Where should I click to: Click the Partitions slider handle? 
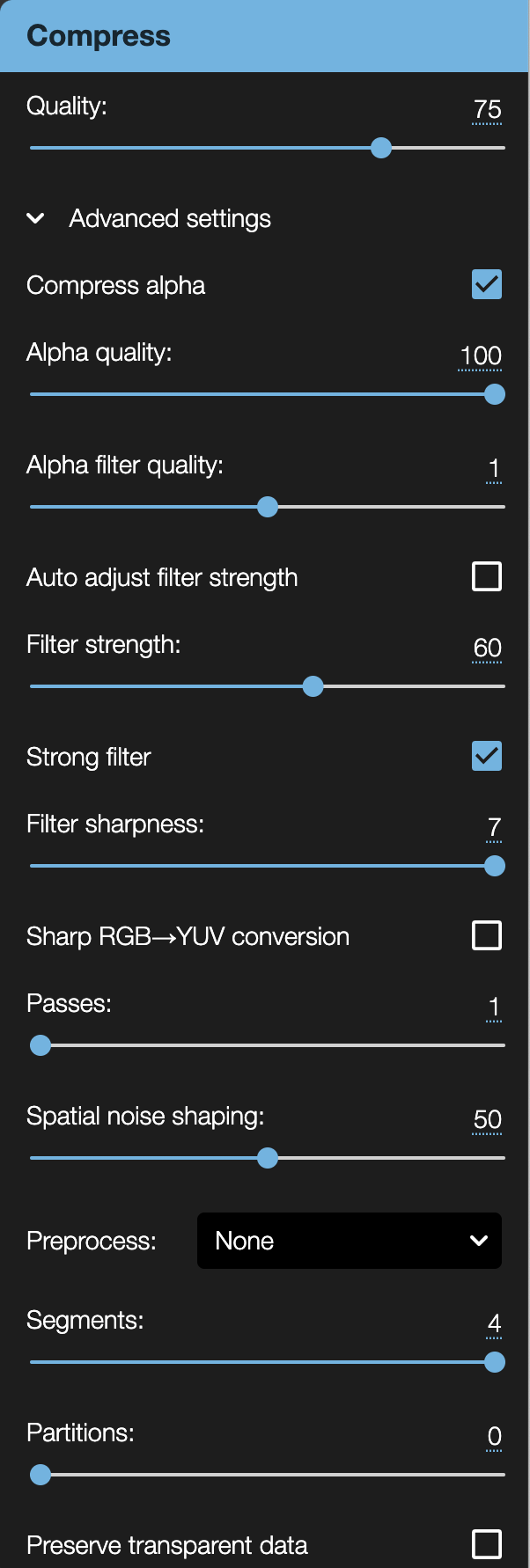point(40,1475)
